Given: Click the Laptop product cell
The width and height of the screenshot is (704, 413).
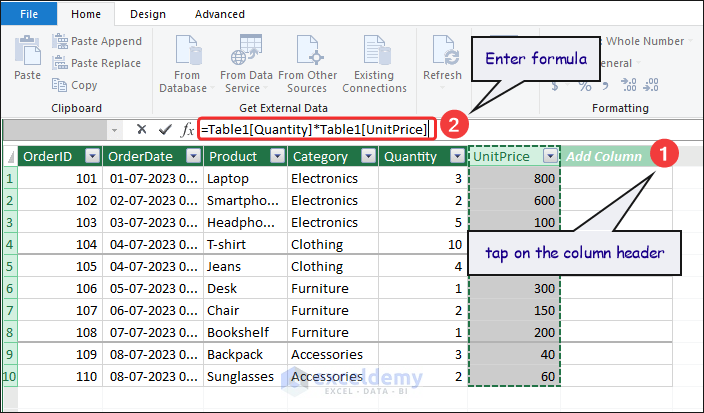Looking at the screenshot, I should point(246,179).
